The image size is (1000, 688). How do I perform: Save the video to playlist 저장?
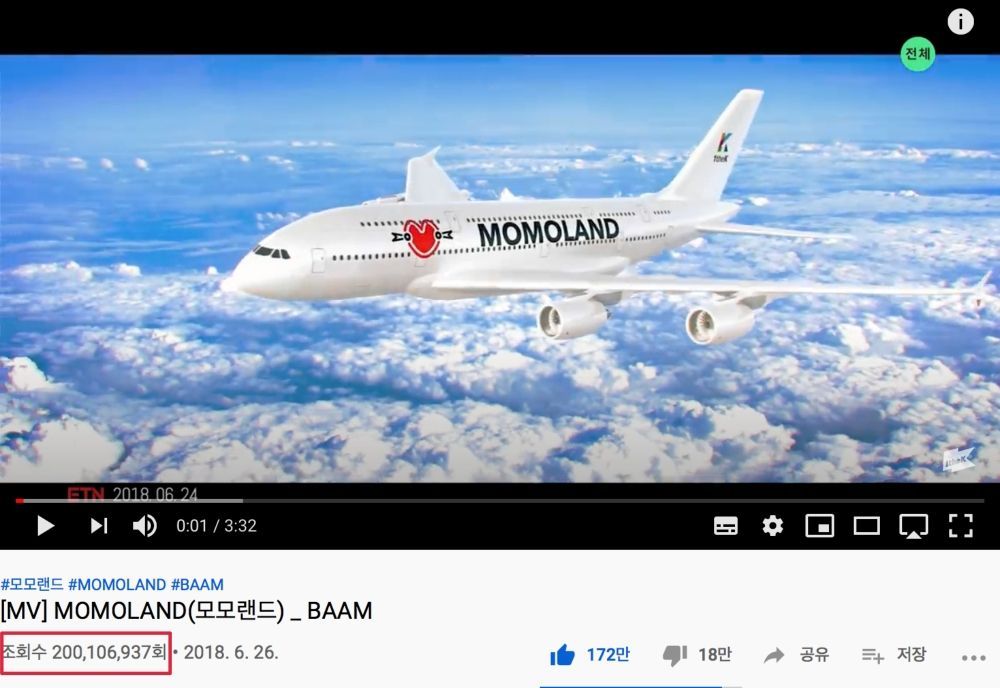pyautogui.click(x=893, y=655)
